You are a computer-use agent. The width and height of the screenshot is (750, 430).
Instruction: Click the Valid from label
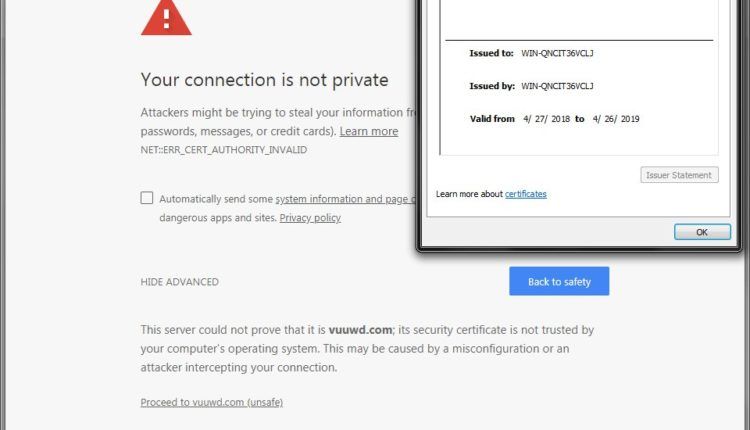coord(492,119)
